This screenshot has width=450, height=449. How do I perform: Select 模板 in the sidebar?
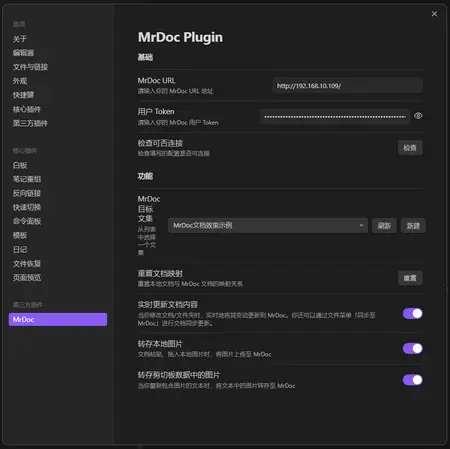(x=20, y=235)
